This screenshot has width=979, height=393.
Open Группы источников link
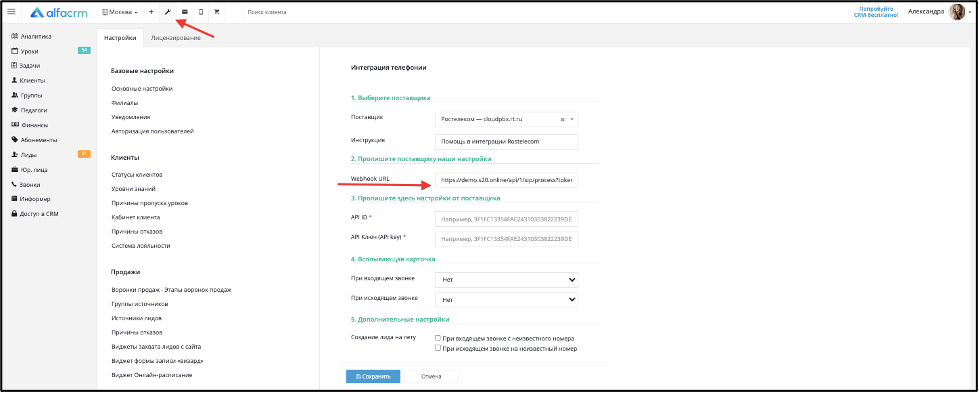tap(140, 304)
